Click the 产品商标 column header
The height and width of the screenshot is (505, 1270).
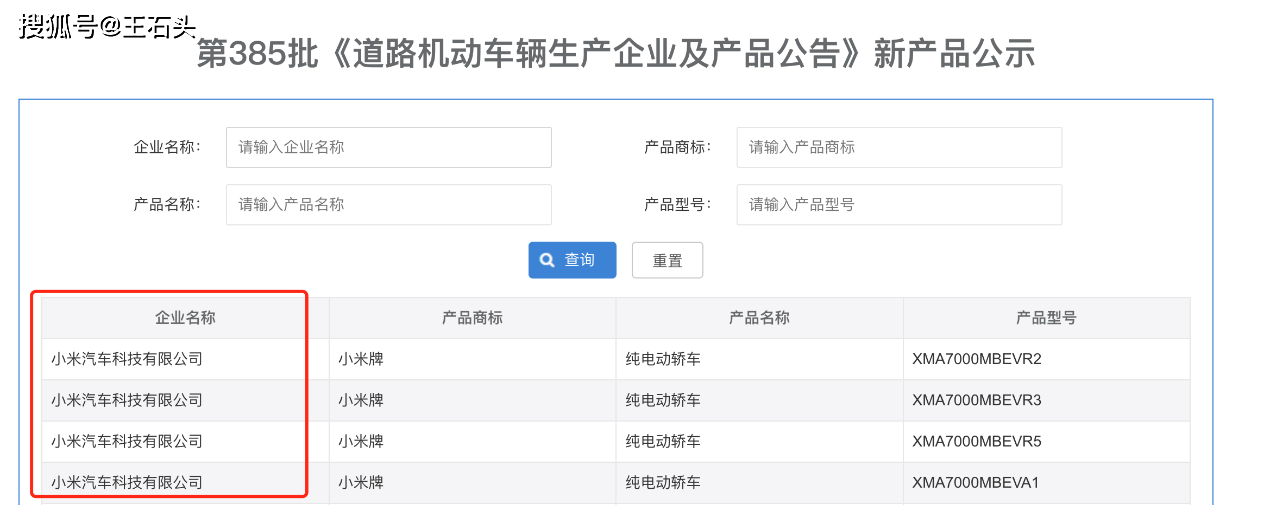tap(472, 318)
